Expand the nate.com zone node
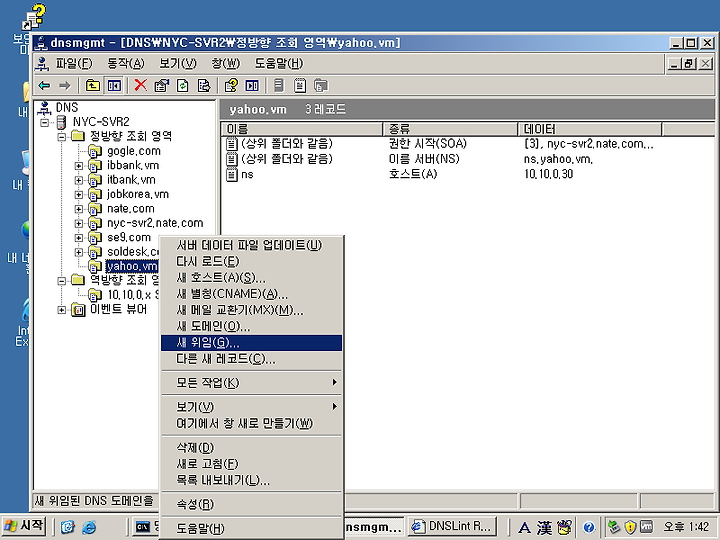The width and height of the screenshot is (720, 540). tap(79, 209)
